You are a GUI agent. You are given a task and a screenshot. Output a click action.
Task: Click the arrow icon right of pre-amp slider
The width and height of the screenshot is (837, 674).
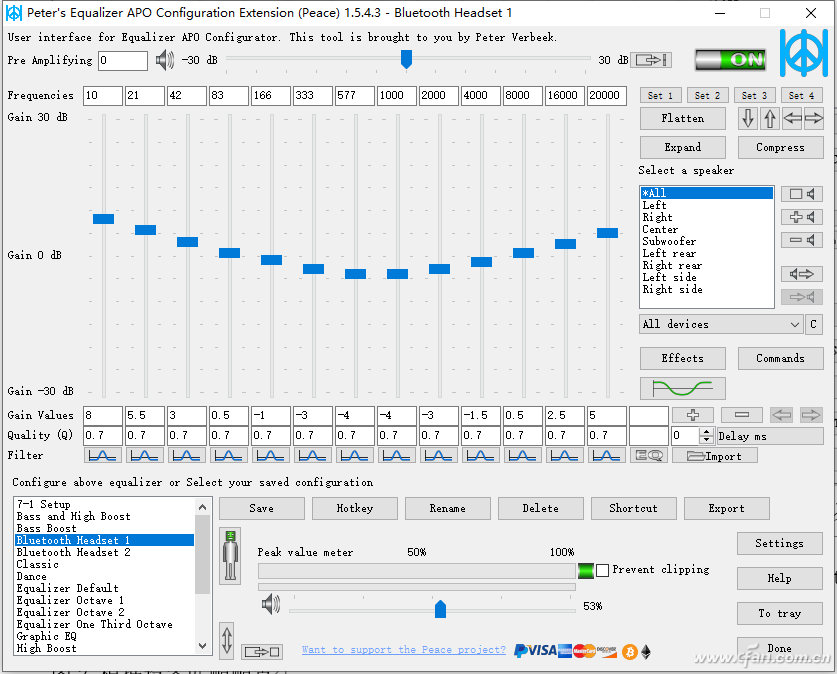coord(651,60)
